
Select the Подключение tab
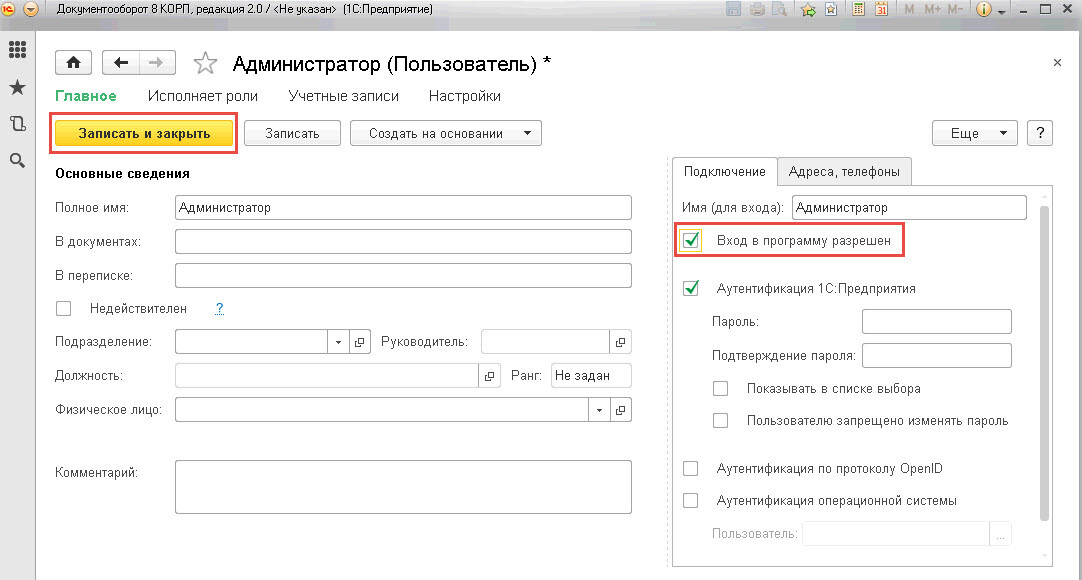(725, 172)
